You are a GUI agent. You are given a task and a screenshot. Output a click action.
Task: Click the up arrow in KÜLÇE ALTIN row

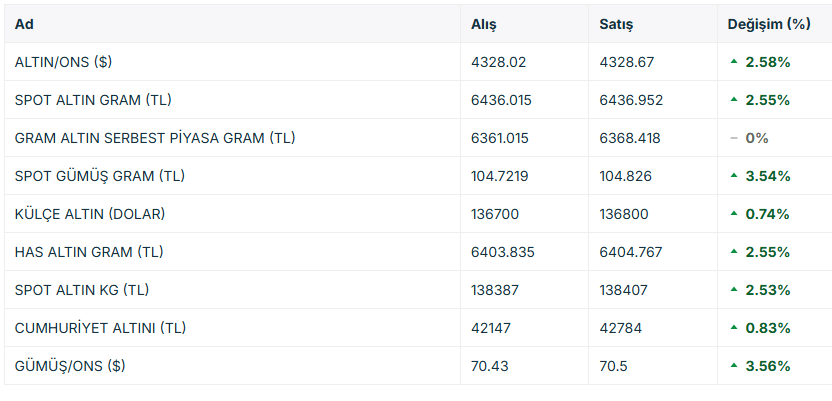[x=734, y=214]
